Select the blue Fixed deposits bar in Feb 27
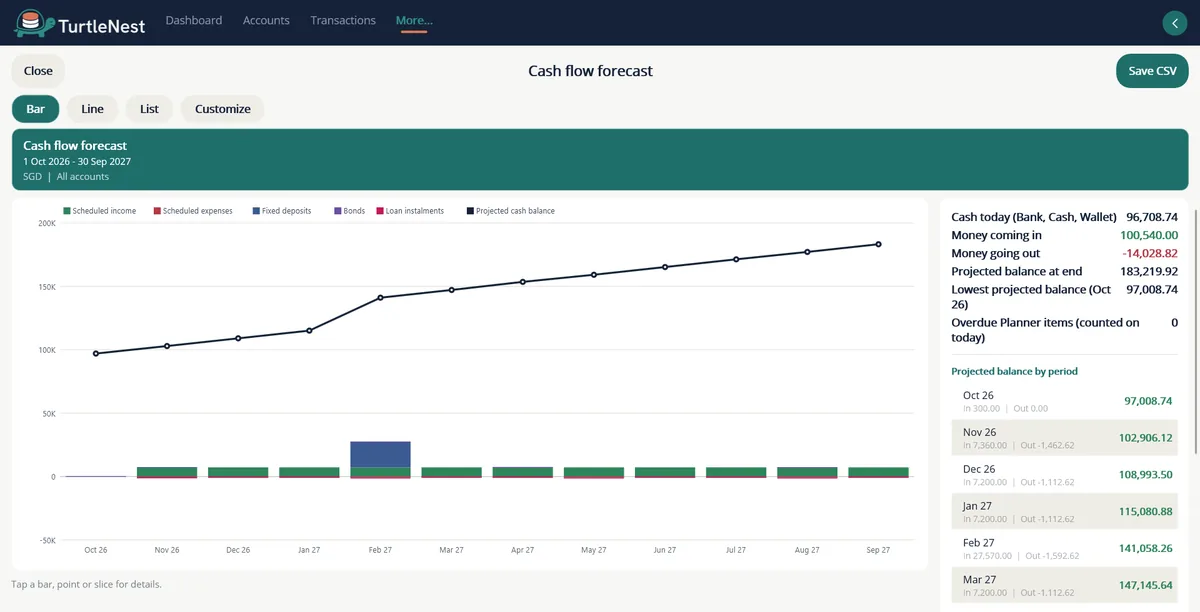This screenshot has height=612, width=1200. click(380, 454)
